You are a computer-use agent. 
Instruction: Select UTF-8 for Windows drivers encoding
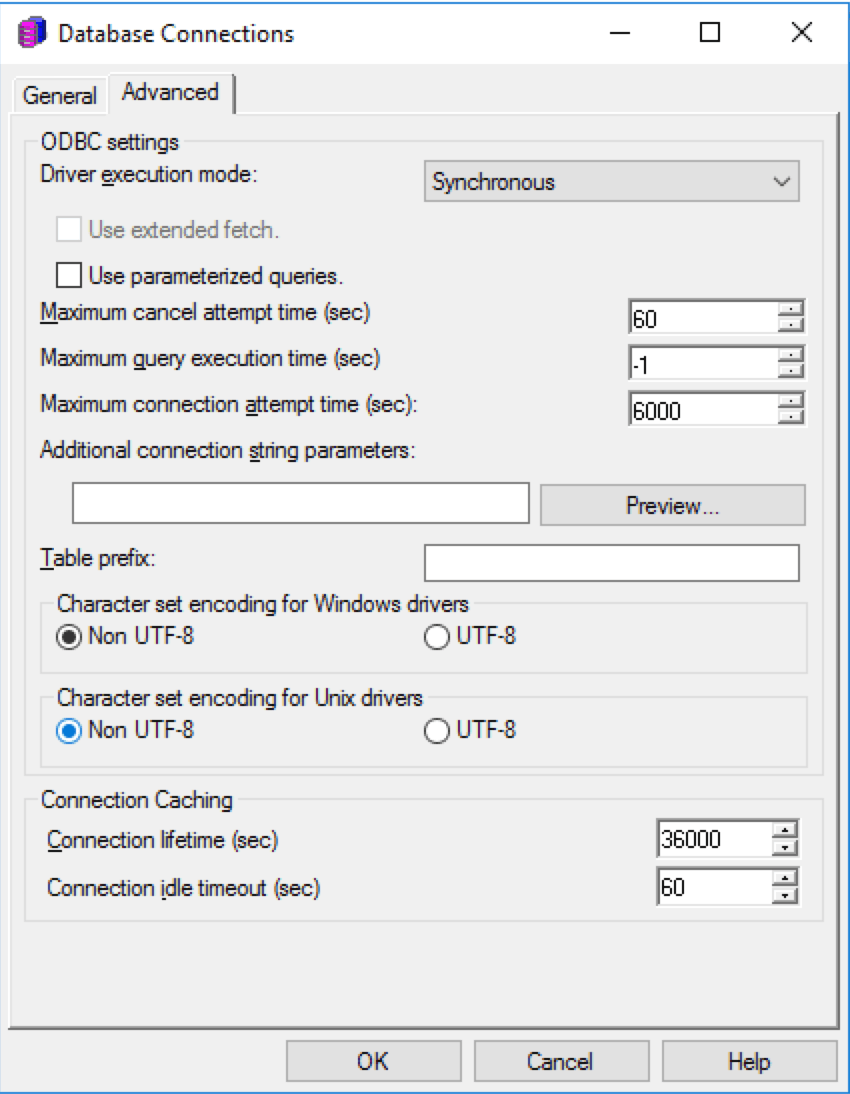click(x=436, y=637)
